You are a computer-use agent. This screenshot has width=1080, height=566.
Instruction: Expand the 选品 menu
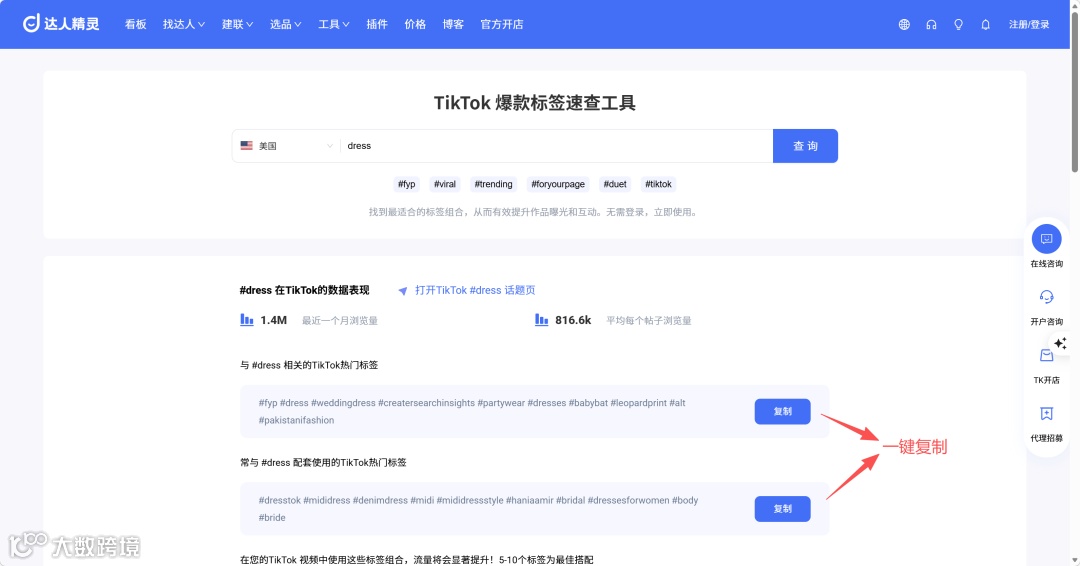(x=285, y=24)
